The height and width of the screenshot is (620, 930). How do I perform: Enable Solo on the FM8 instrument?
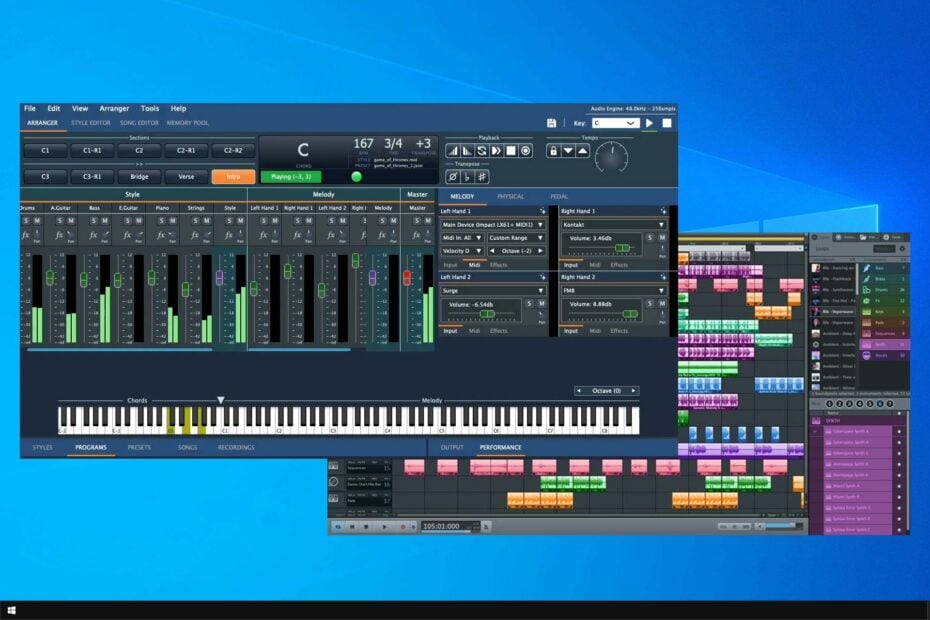[x=649, y=302]
